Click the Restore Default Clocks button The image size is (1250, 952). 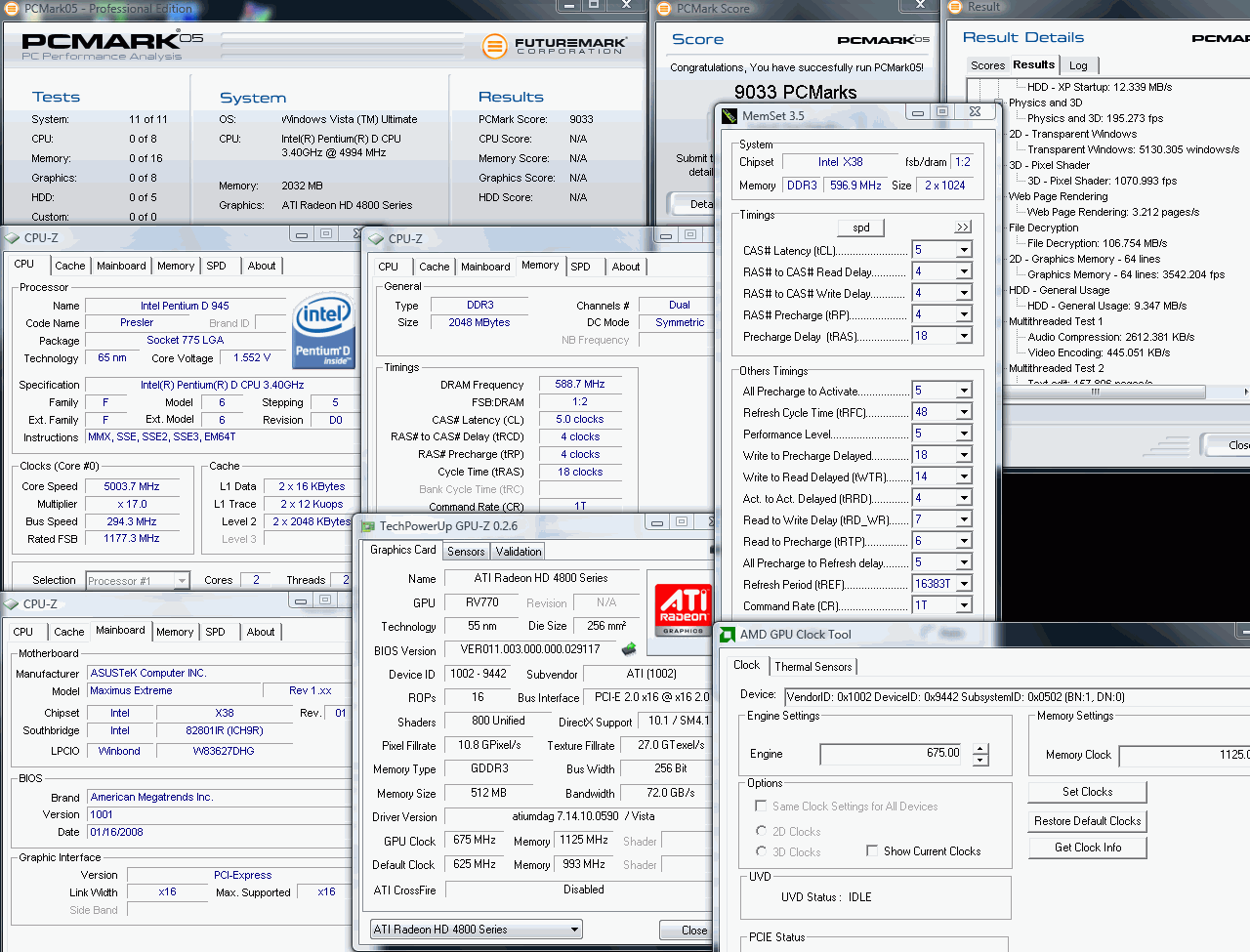1088,821
